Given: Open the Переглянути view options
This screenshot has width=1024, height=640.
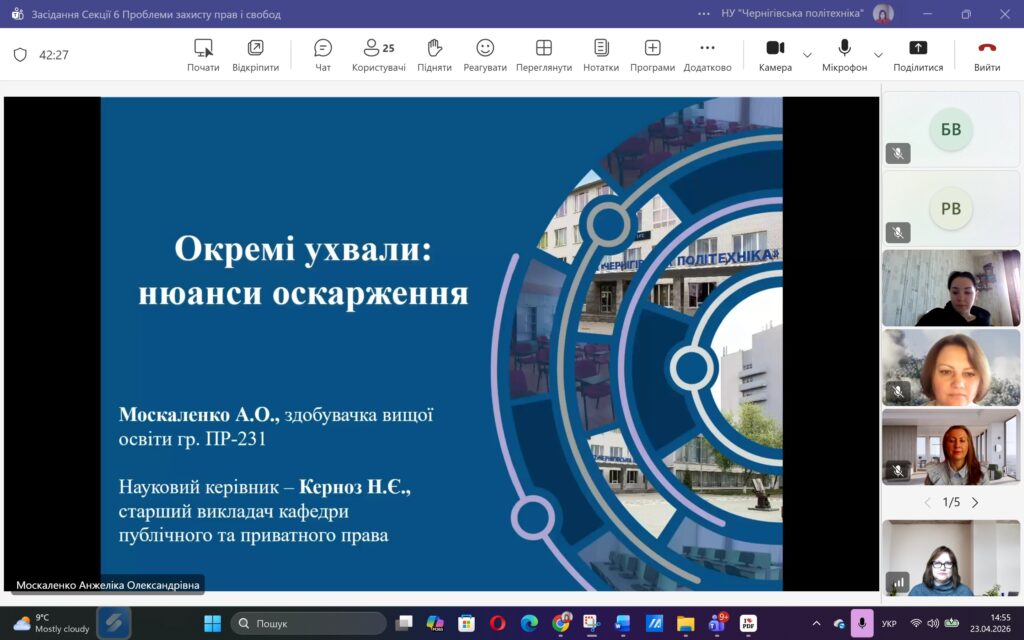Looking at the screenshot, I should click(x=544, y=55).
